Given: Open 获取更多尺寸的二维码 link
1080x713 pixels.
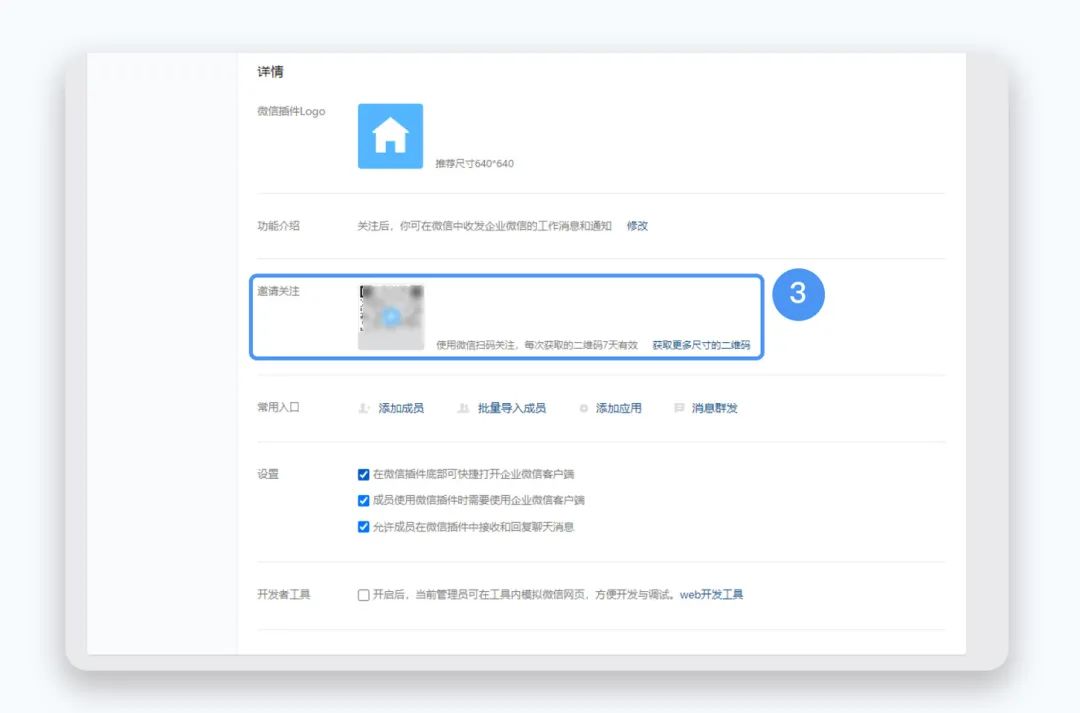Looking at the screenshot, I should pyautogui.click(x=701, y=345).
